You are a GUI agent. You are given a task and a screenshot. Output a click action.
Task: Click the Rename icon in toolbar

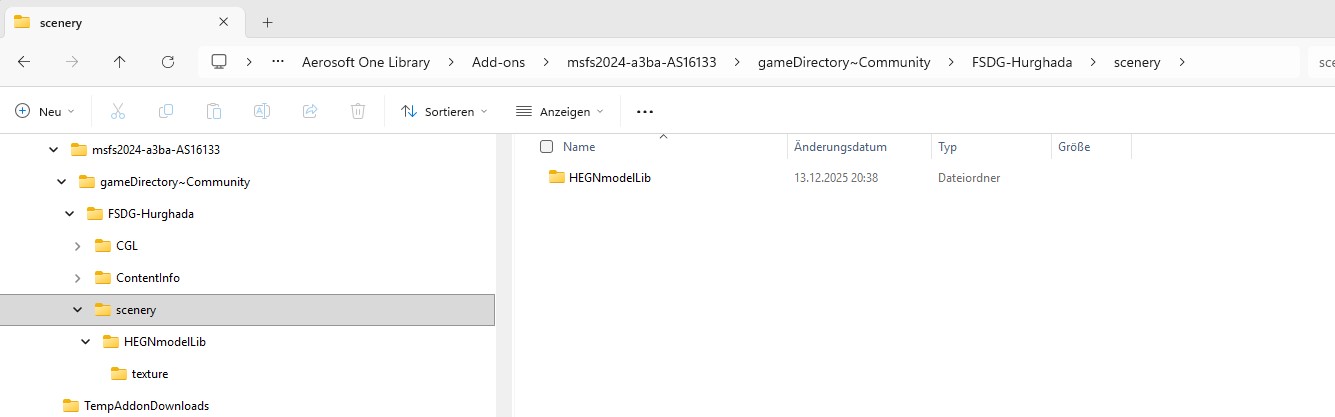[262, 112]
